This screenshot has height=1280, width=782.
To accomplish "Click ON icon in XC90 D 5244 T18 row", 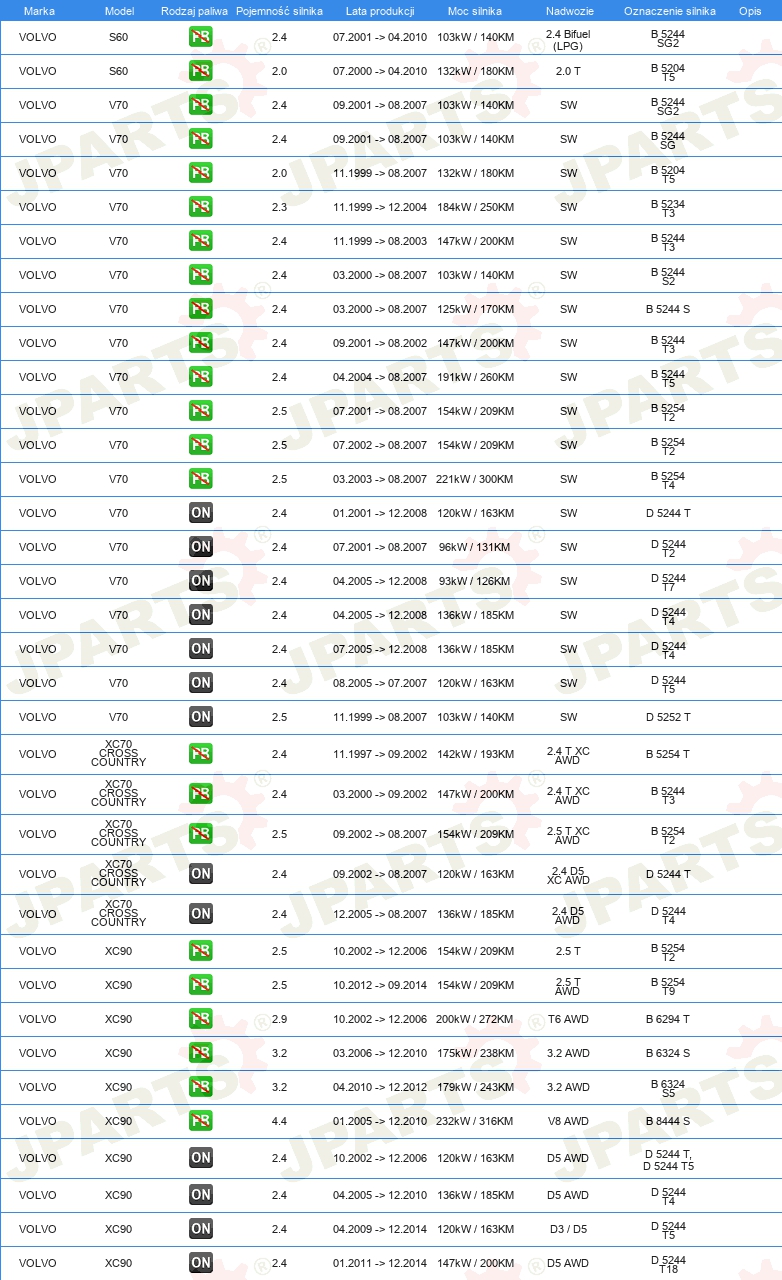I will click(200, 1263).
